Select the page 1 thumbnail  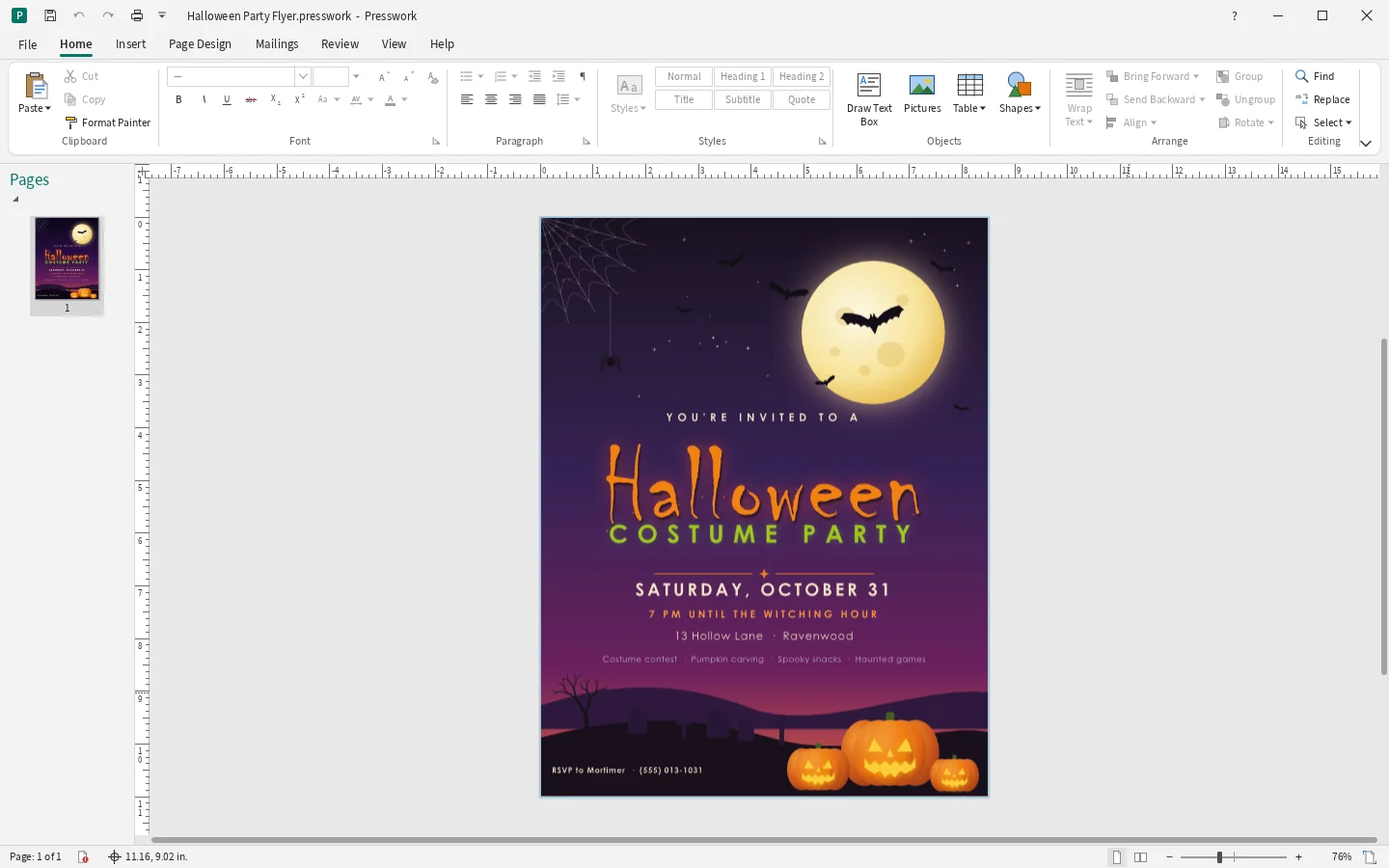click(x=67, y=258)
